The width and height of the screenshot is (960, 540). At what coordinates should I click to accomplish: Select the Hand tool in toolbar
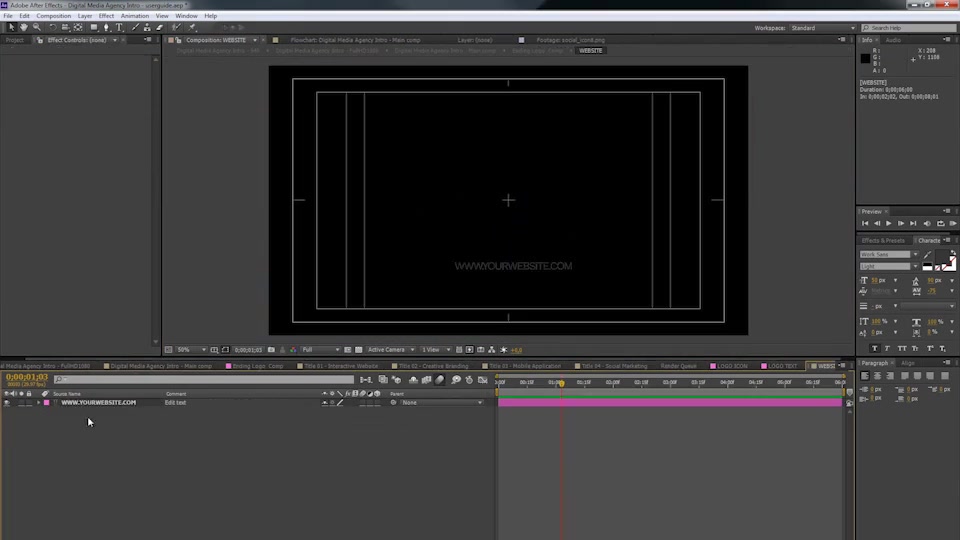pyautogui.click(x=24, y=28)
